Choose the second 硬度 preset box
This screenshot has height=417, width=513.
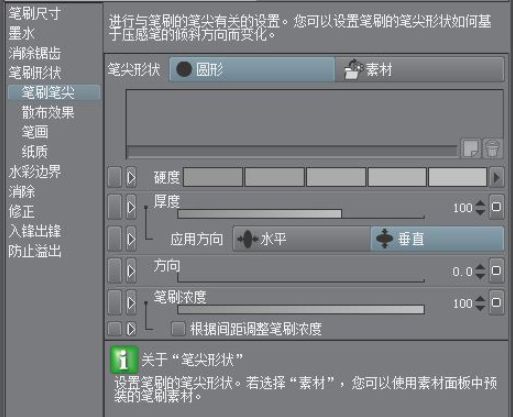(274, 177)
